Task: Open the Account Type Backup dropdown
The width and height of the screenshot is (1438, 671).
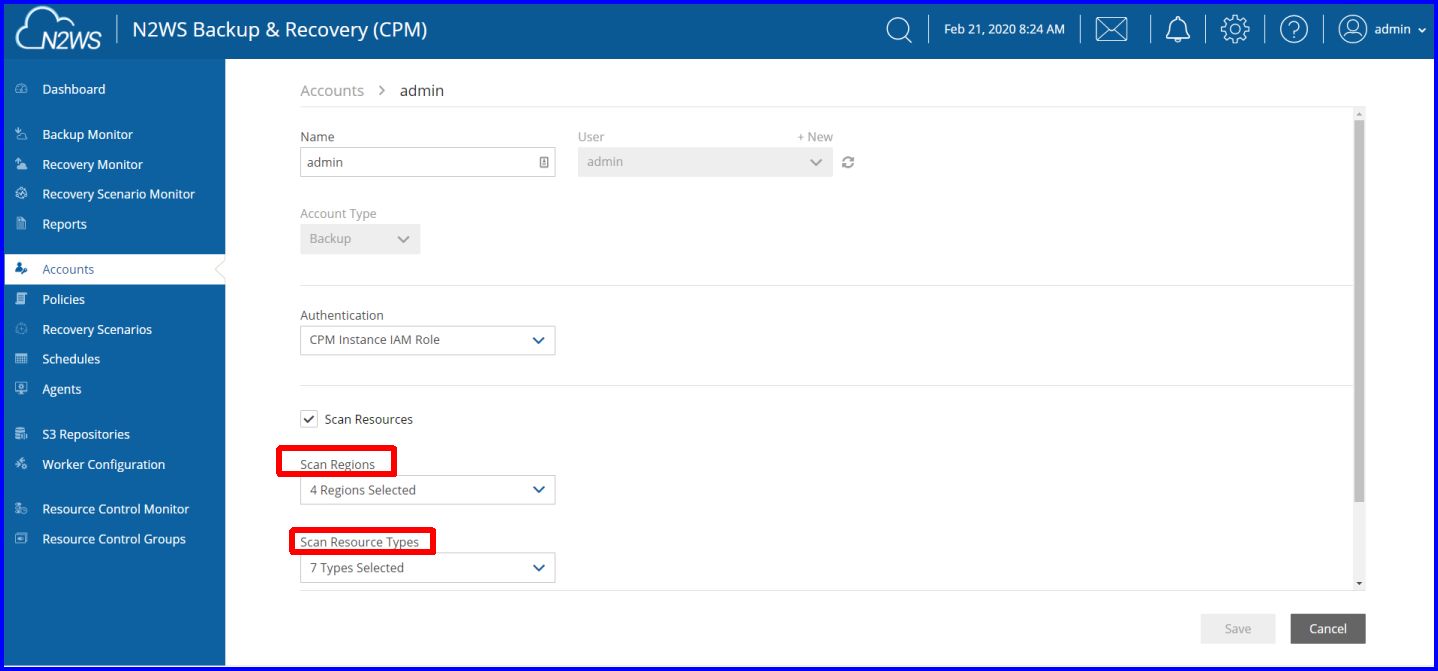Action: point(360,239)
